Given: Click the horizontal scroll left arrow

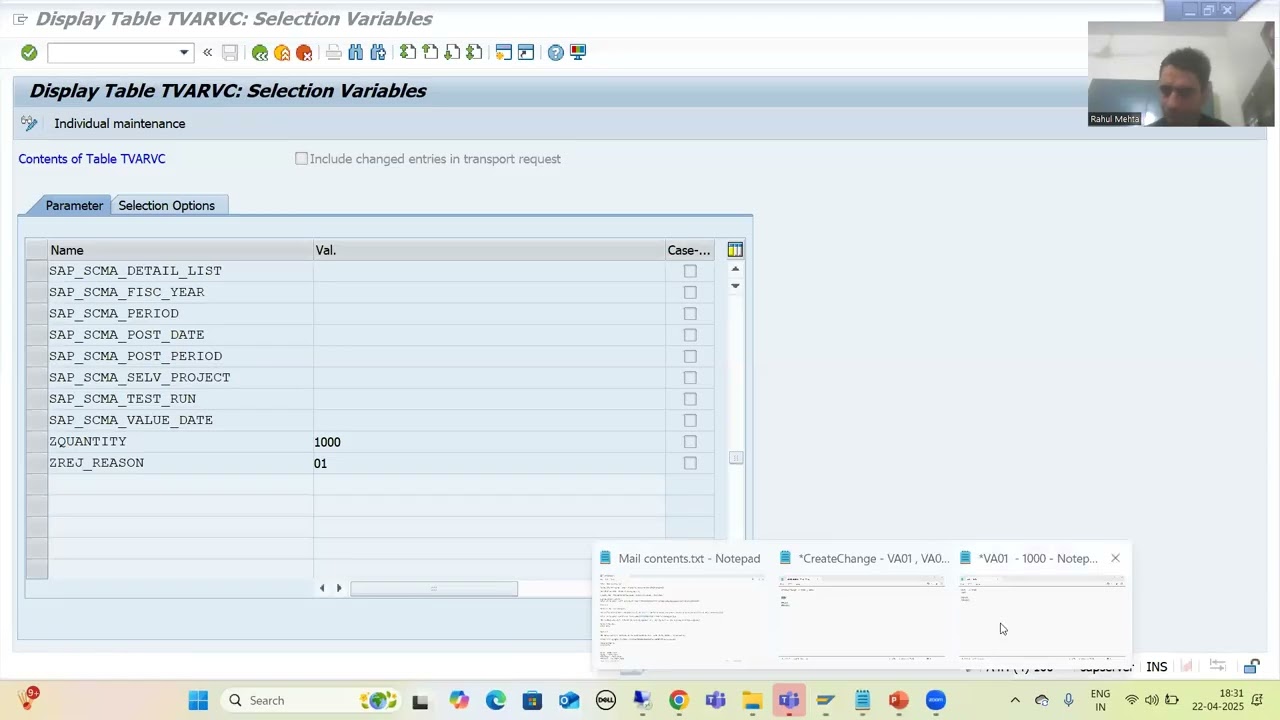Looking at the screenshot, I should pos(322,588).
